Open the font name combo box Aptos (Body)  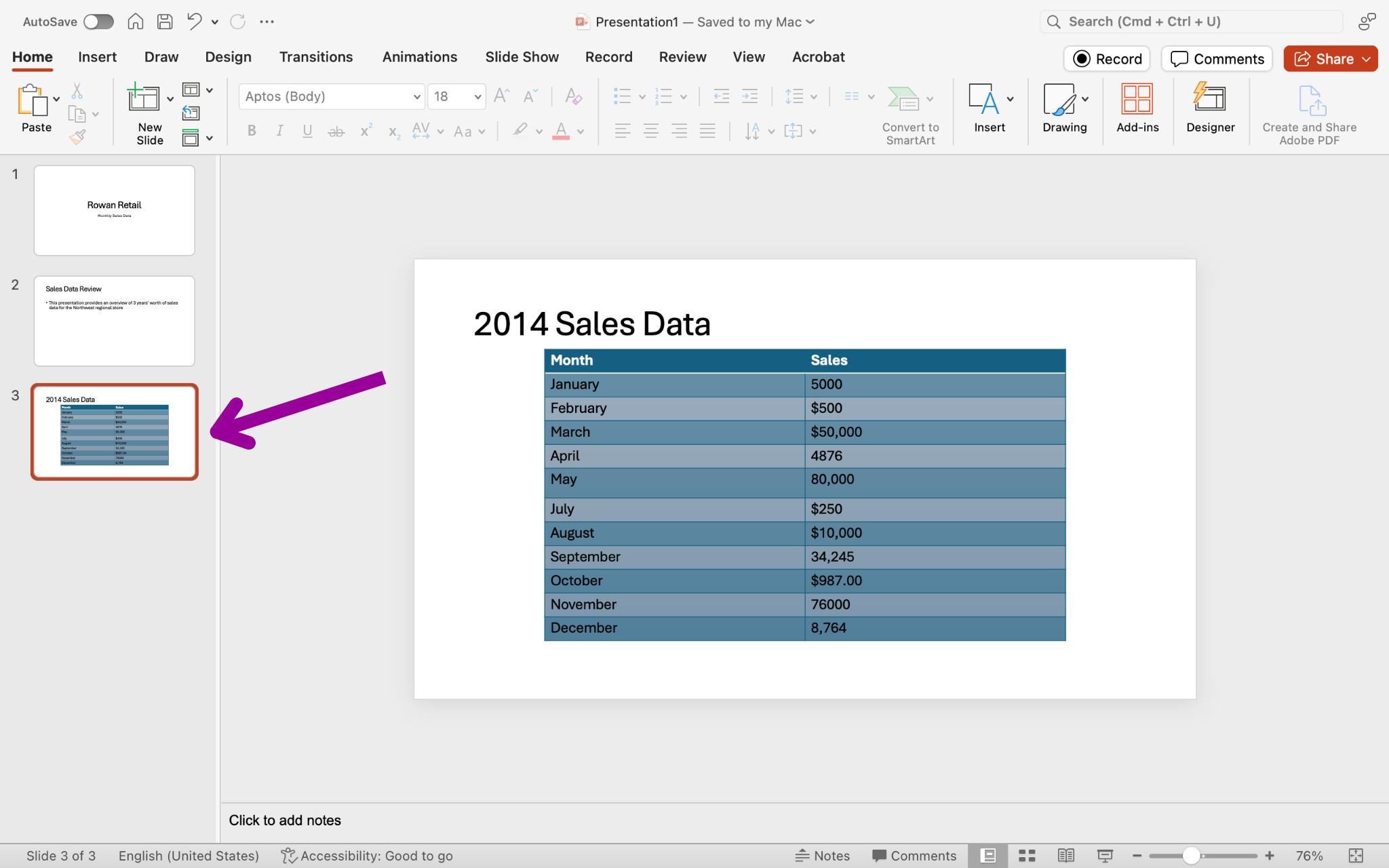332,96
